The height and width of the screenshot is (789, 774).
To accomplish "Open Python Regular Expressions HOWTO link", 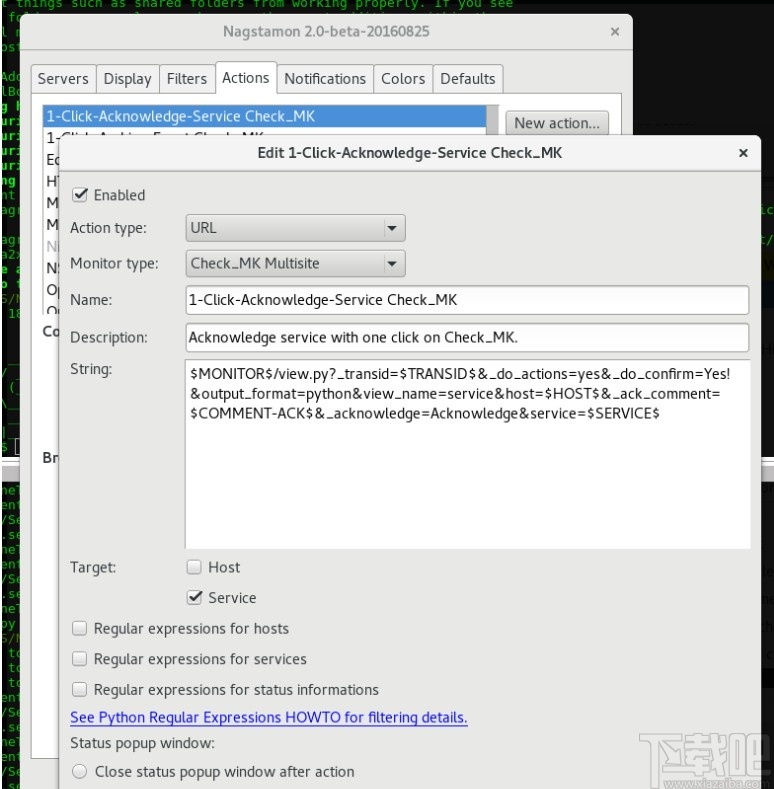I will pos(269,717).
